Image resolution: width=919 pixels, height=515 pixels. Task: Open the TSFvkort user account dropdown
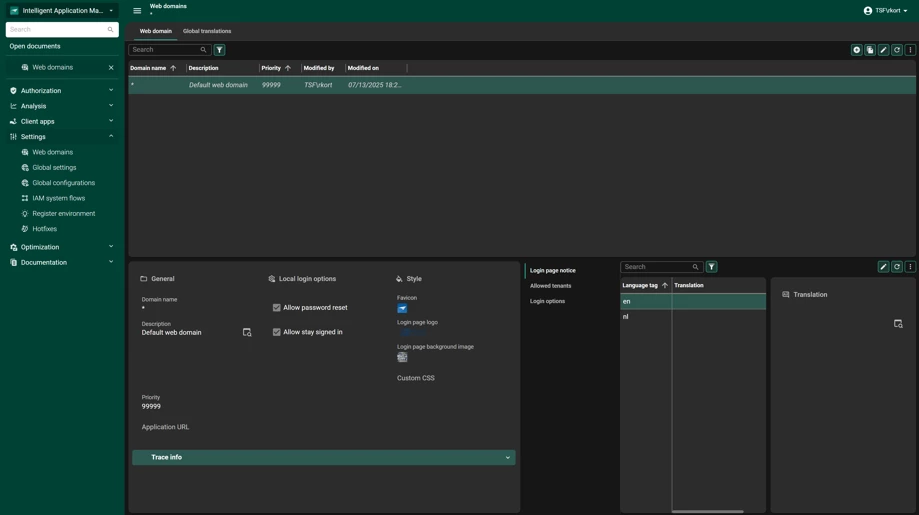(x=885, y=11)
